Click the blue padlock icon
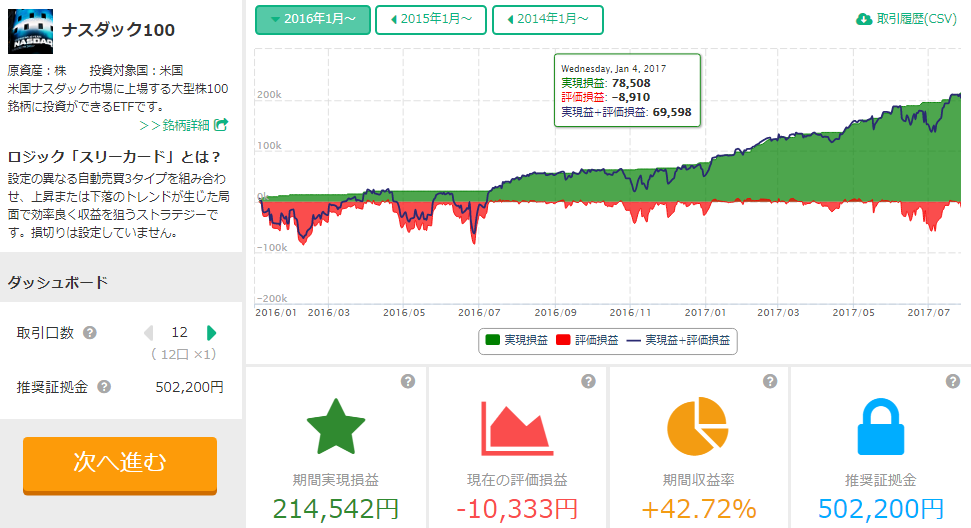This screenshot has height=528, width=971. pyautogui.click(x=881, y=426)
